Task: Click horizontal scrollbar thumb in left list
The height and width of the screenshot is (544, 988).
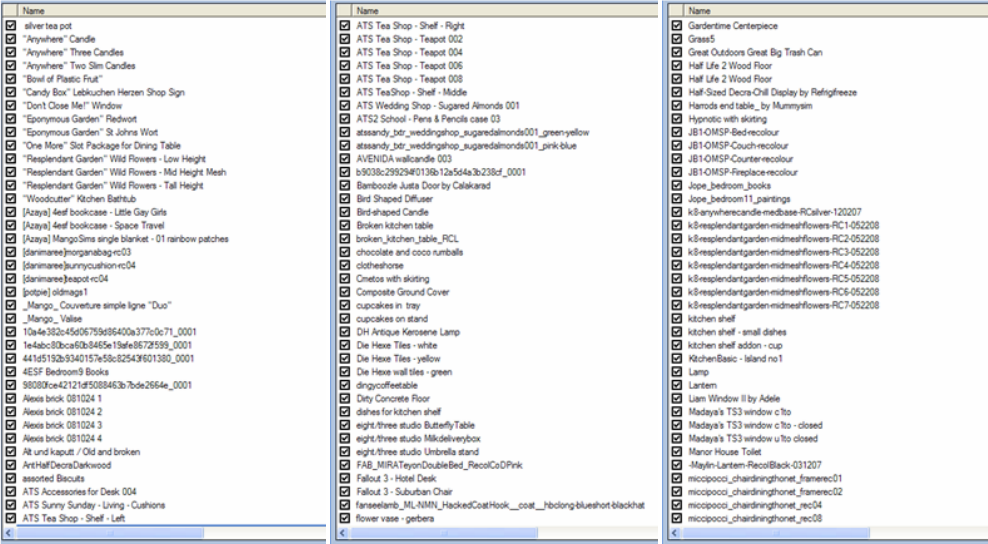Action: pos(110,533)
